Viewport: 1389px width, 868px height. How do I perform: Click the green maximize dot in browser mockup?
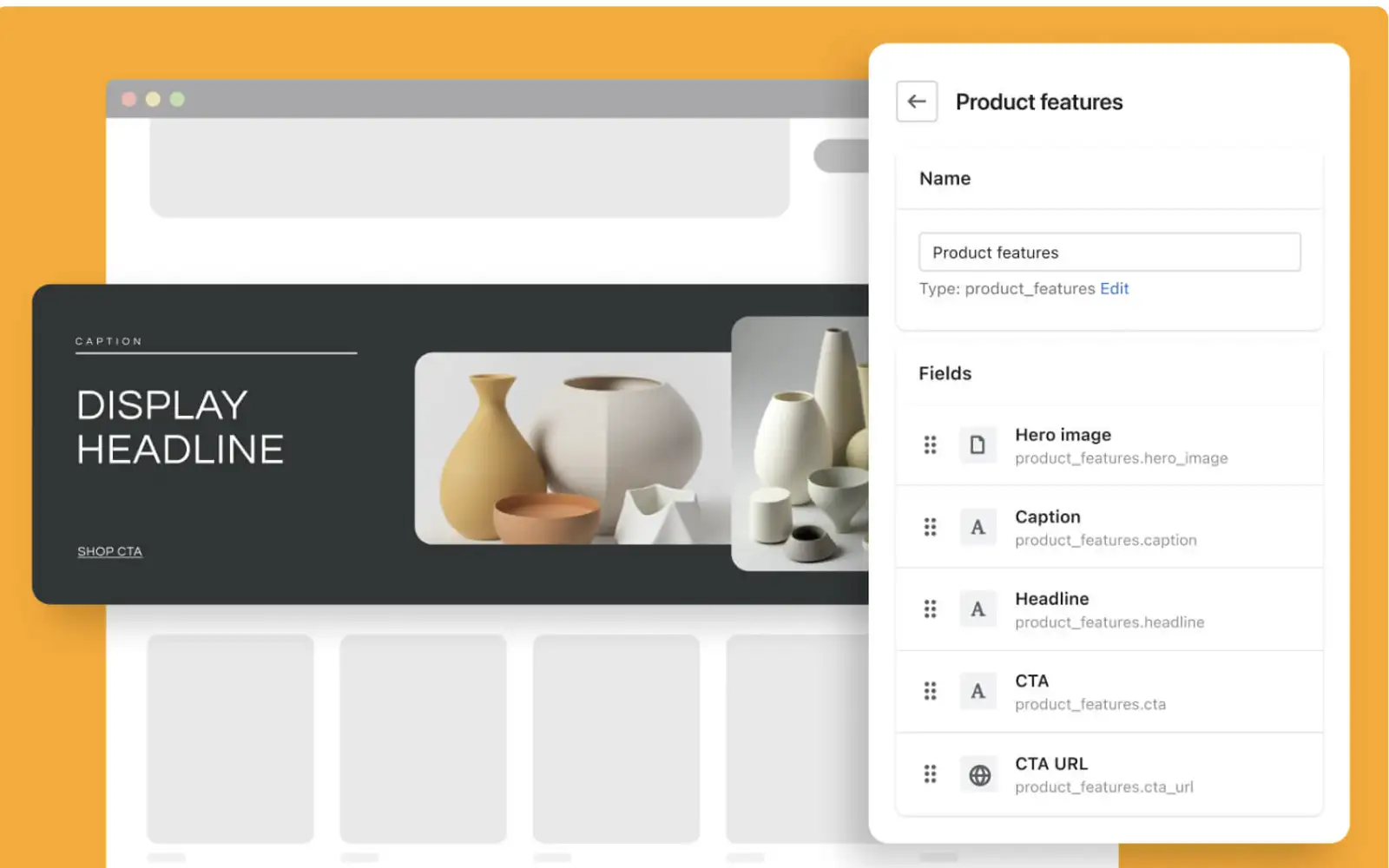point(177,99)
